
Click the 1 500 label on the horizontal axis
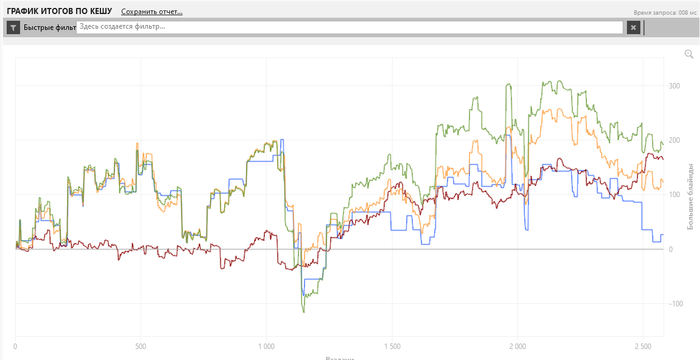click(392, 346)
